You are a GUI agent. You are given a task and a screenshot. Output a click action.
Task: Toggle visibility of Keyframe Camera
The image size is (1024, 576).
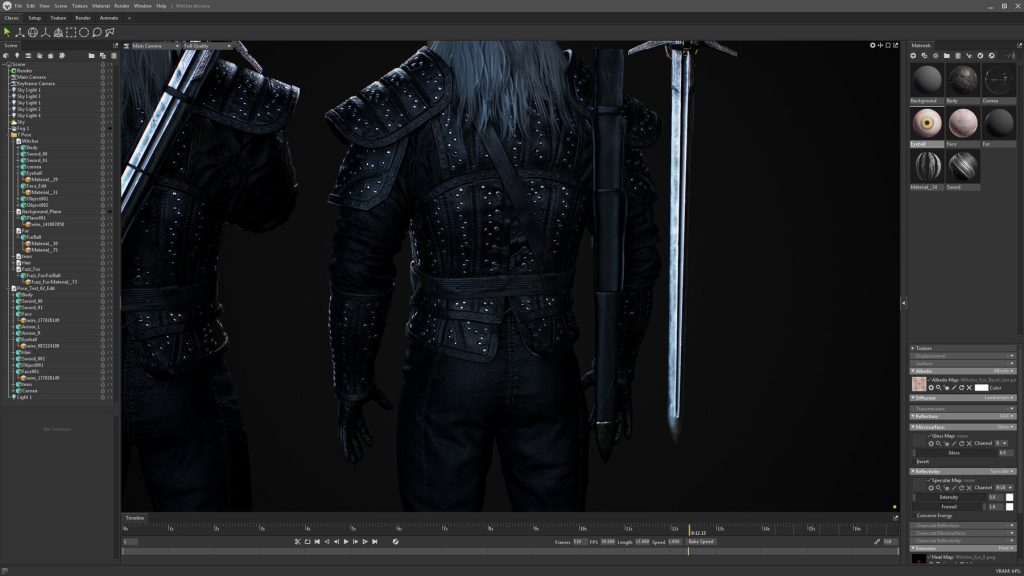[110, 84]
